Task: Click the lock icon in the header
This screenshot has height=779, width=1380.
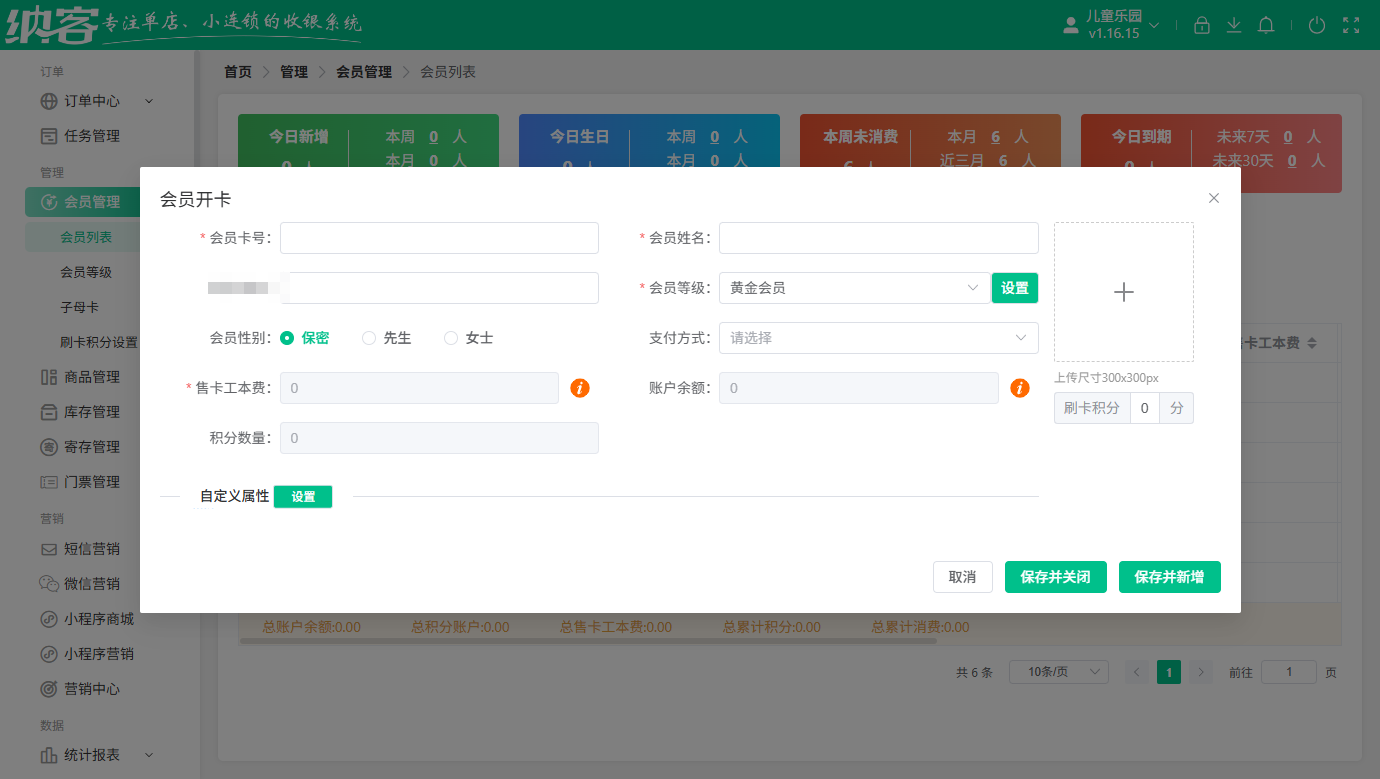Action: (x=1201, y=25)
